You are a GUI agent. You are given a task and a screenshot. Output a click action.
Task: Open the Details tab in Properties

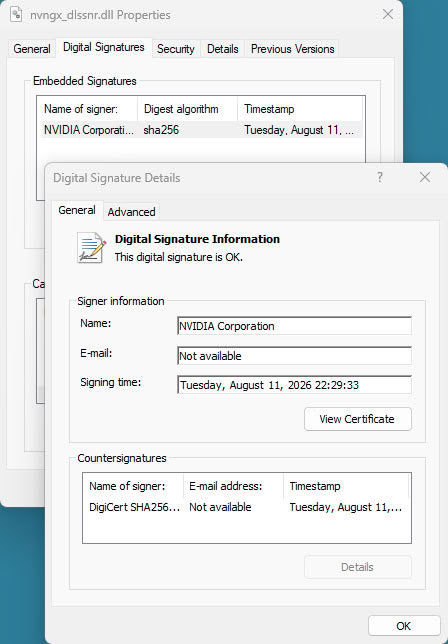[x=223, y=49]
